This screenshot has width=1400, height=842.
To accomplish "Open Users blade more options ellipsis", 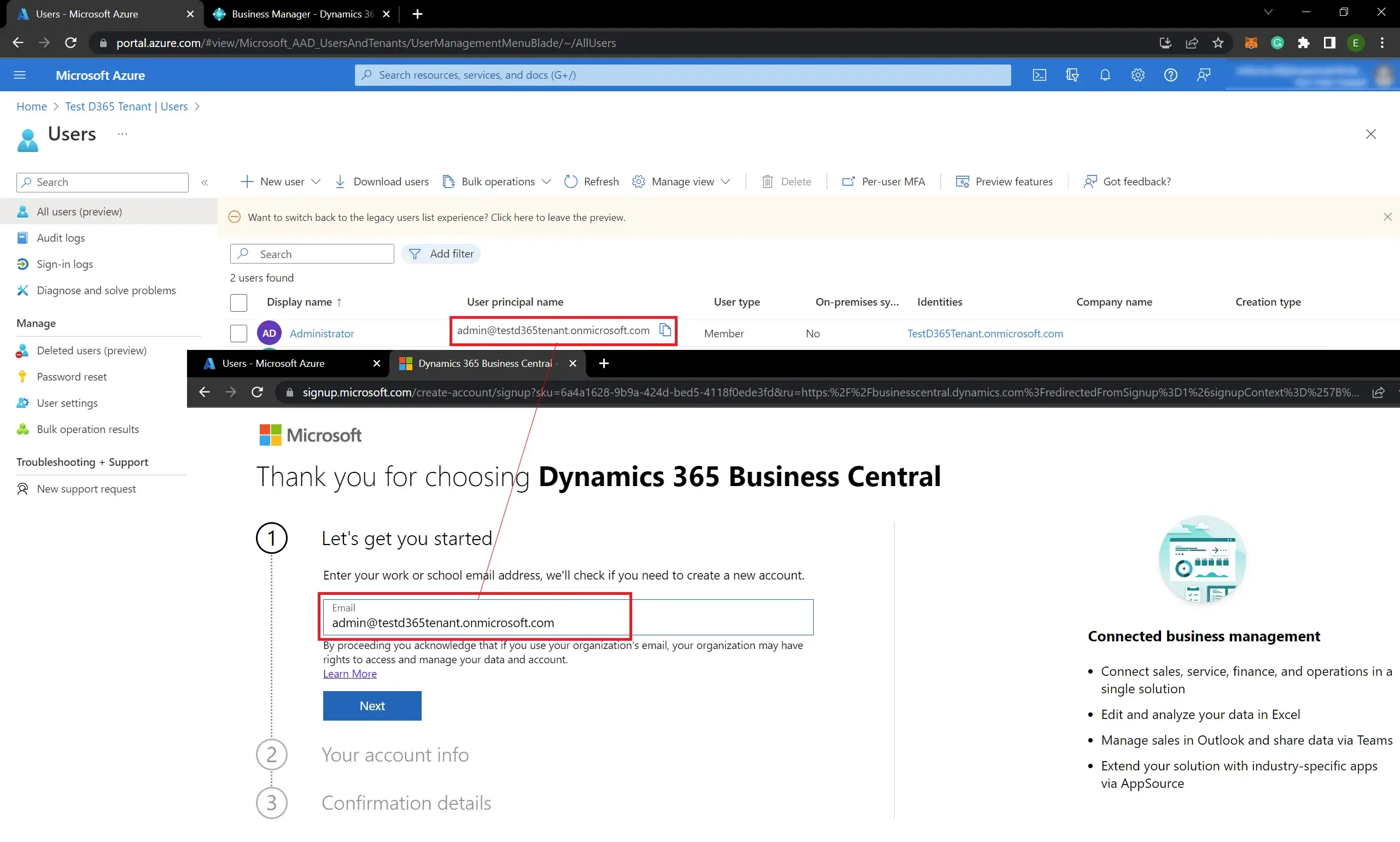I will 122,134.
